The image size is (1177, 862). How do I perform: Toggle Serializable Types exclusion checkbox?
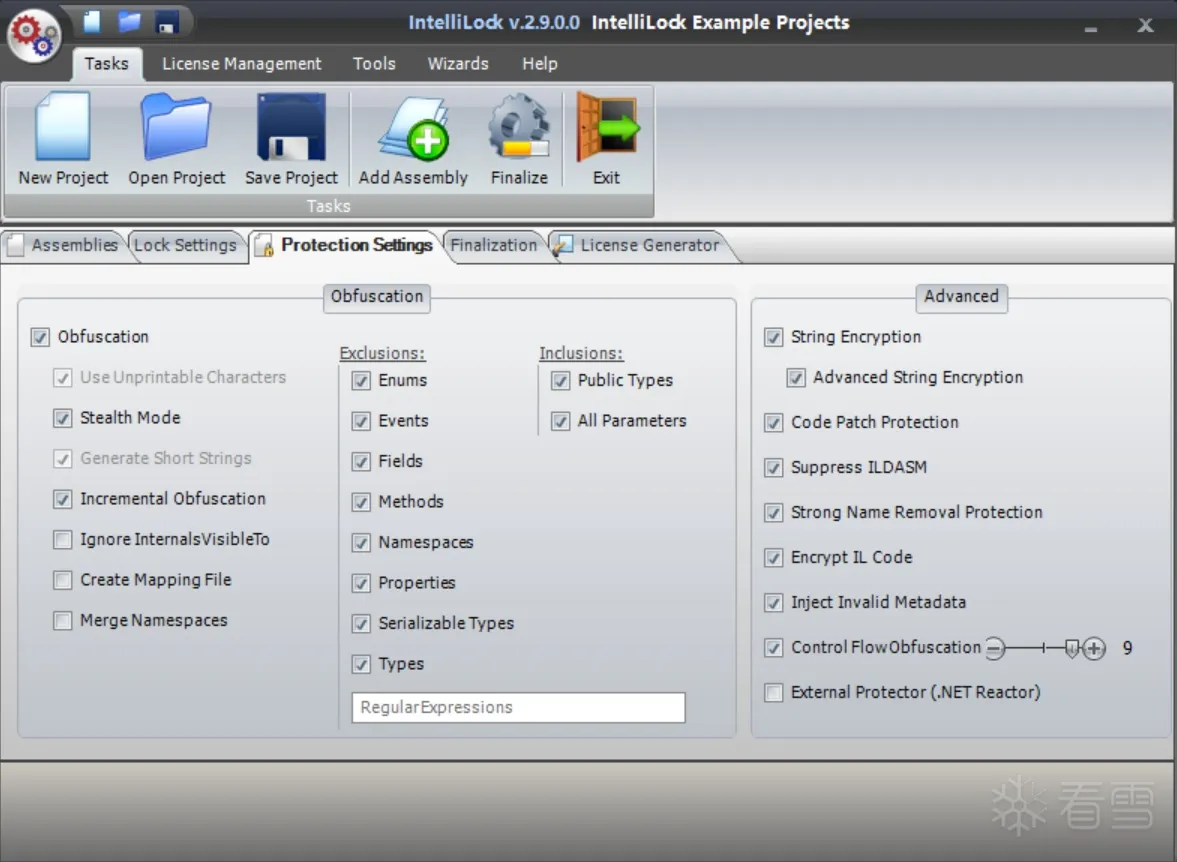pyautogui.click(x=361, y=624)
